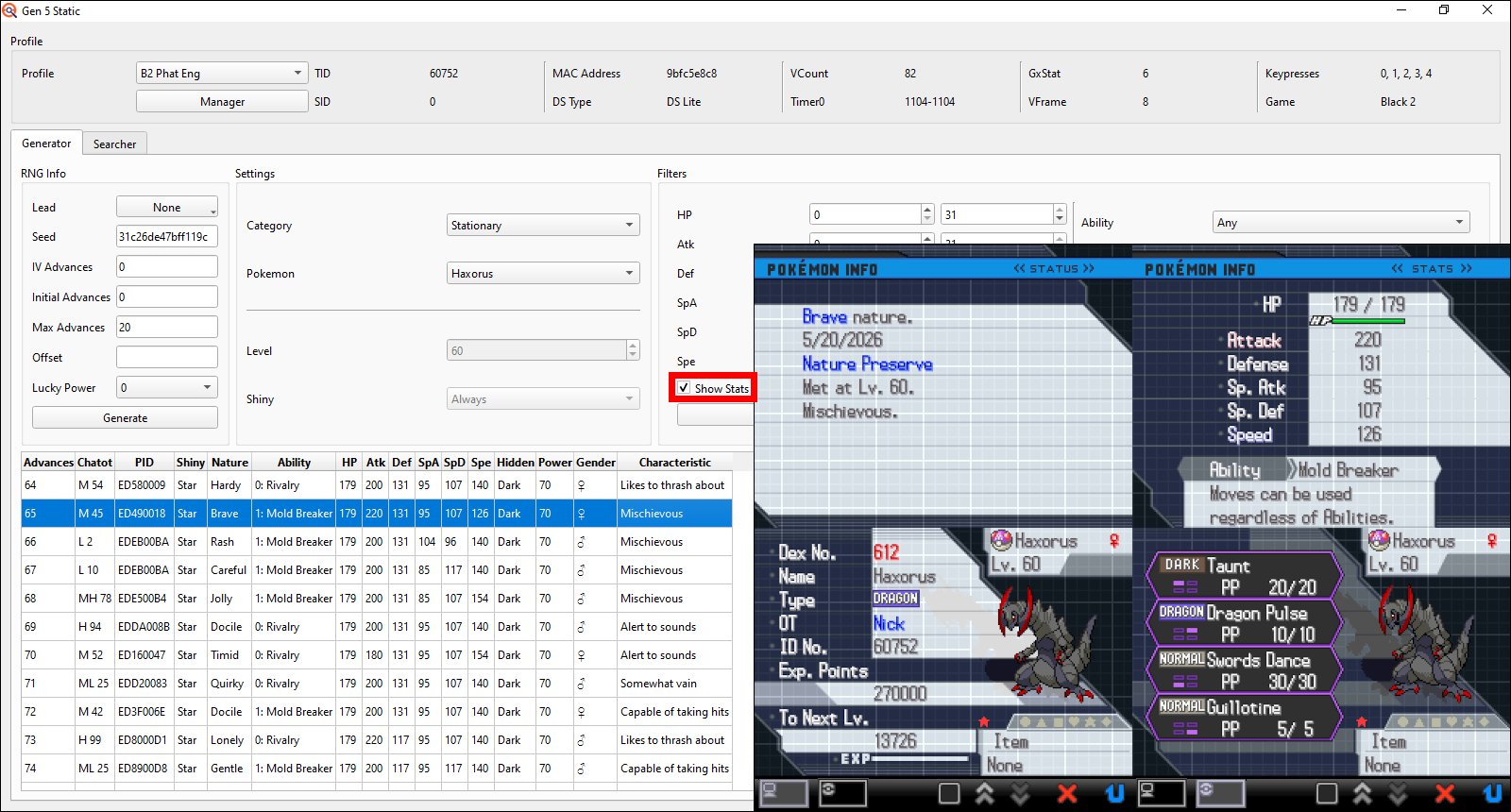1511x812 pixels.
Task: Click the red X icon in Status game screen
Action: (1067, 793)
